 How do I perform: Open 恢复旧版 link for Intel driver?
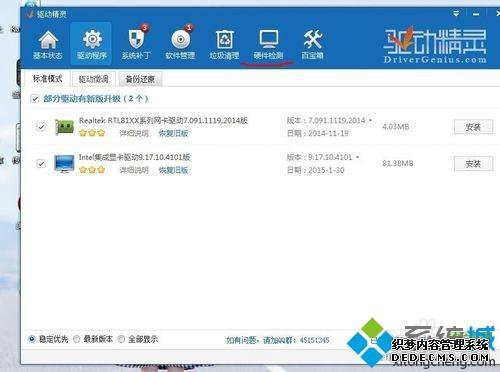(173, 170)
